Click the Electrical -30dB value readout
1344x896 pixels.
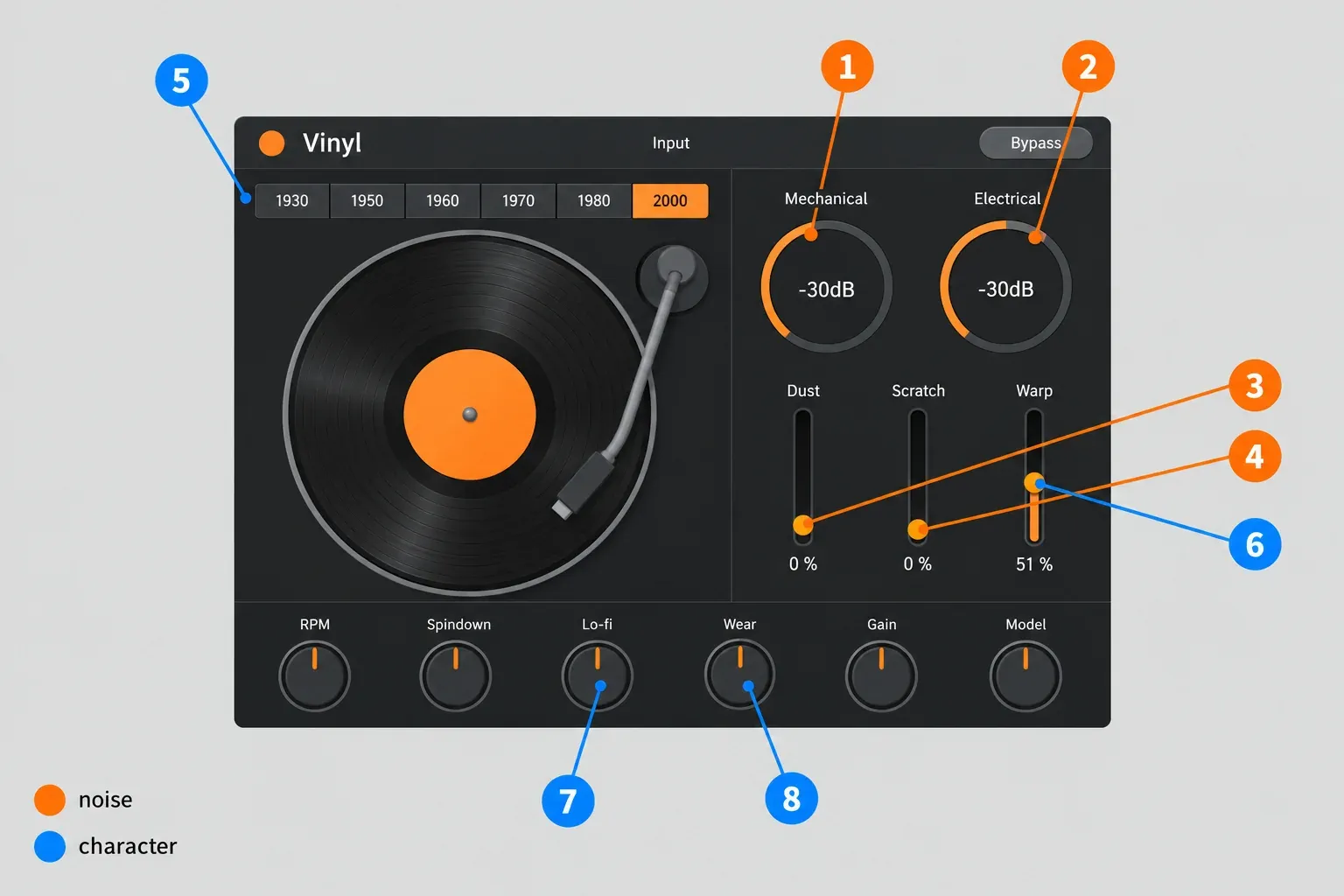[x=1006, y=290]
